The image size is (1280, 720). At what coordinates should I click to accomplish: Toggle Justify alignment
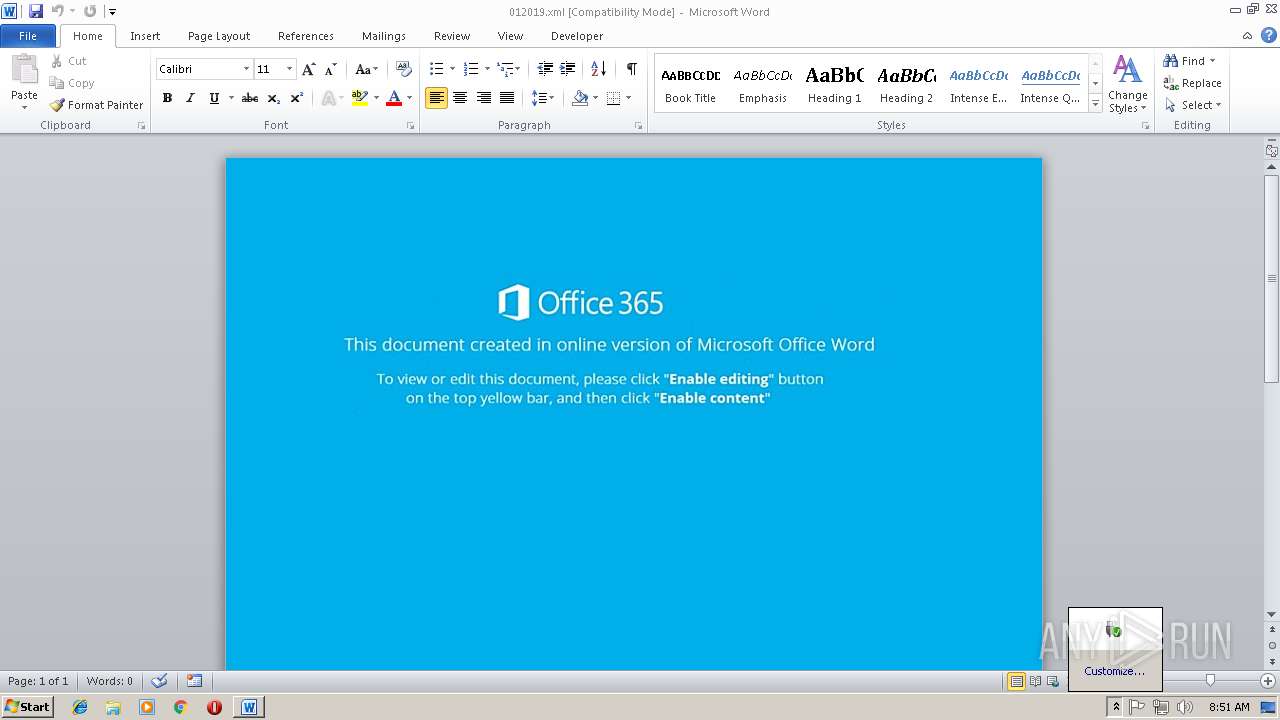507,98
